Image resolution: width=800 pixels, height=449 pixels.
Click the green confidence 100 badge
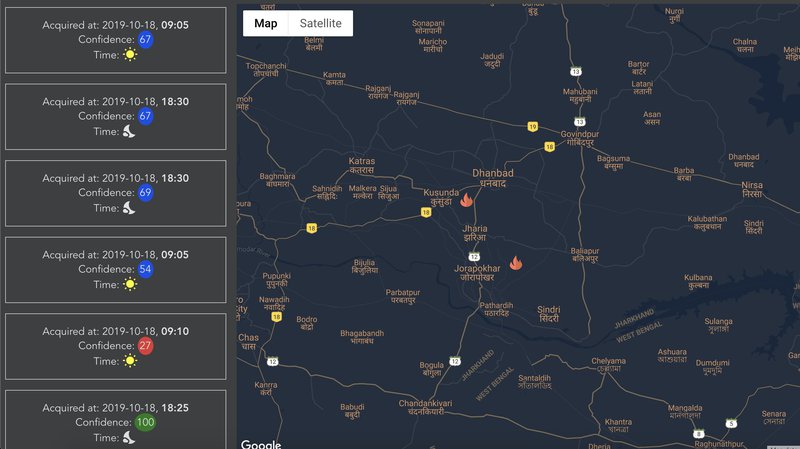tap(146, 423)
